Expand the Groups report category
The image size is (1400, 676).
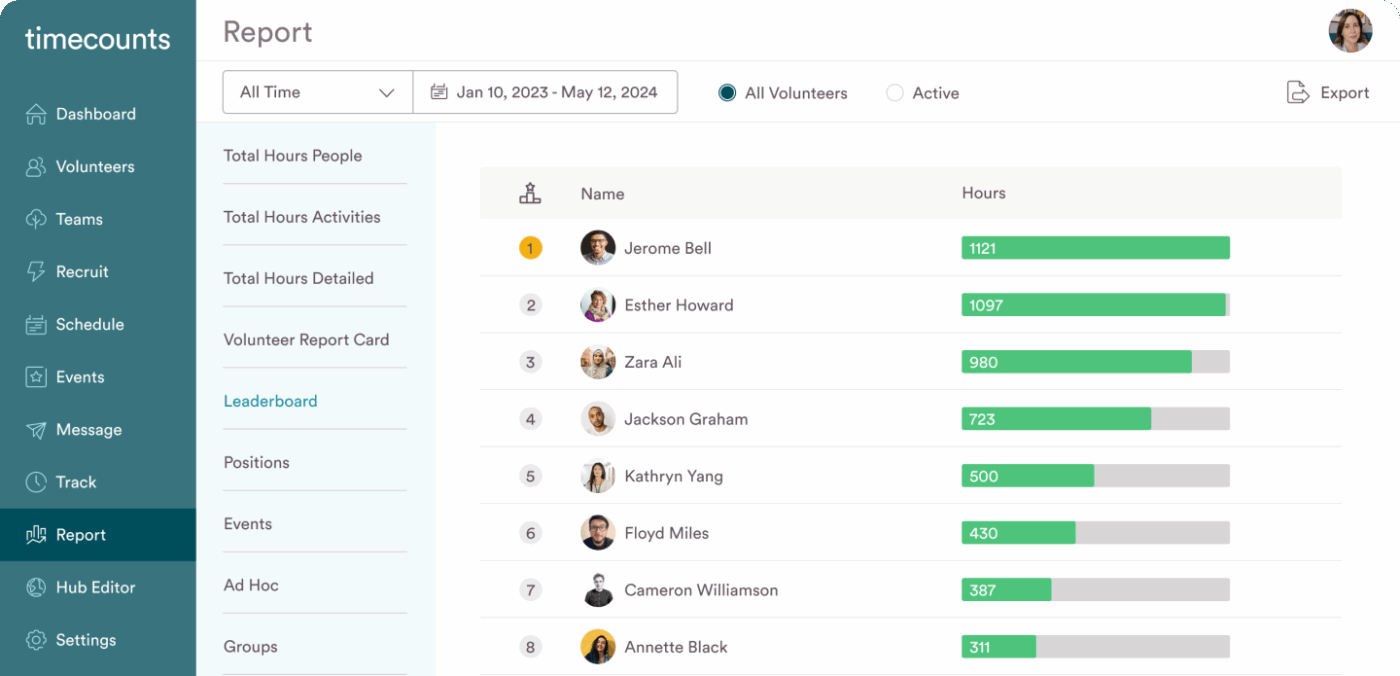pyautogui.click(x=250, y=646)
